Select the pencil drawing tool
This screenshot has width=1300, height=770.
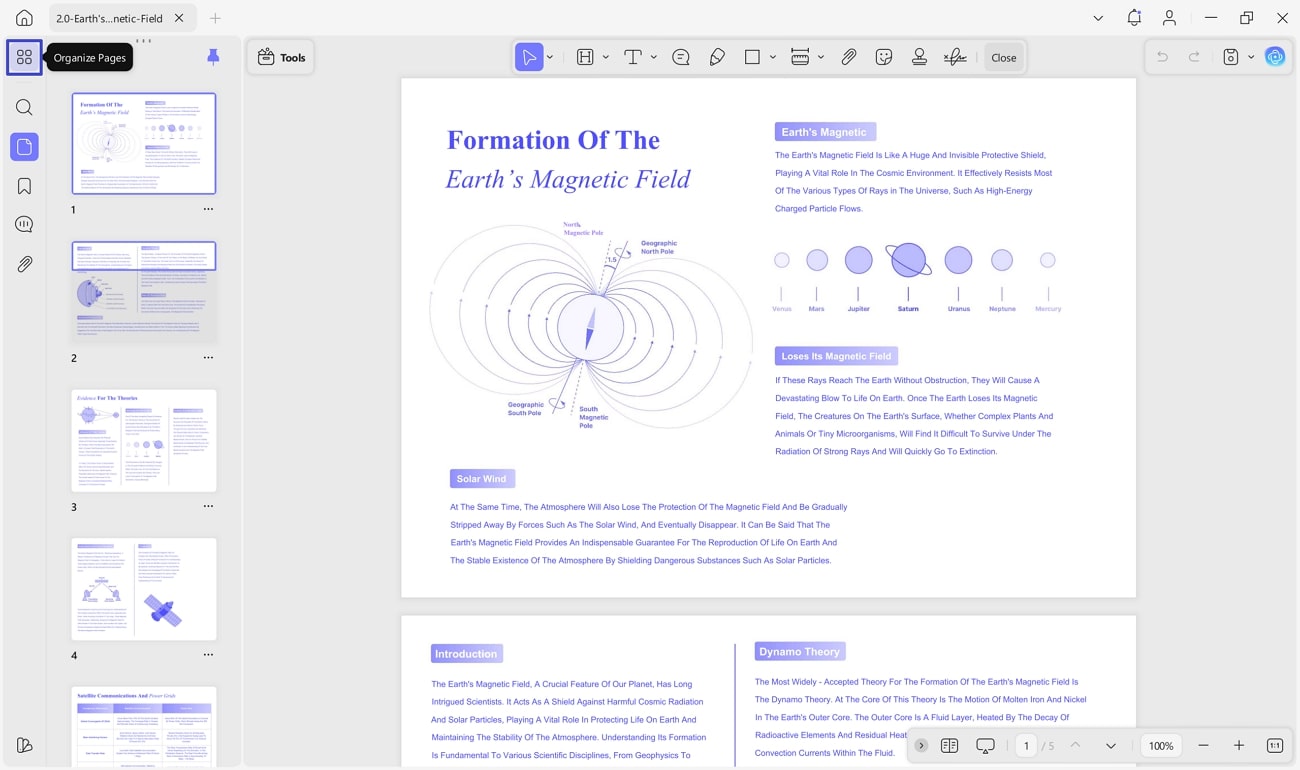click(717, 58)
